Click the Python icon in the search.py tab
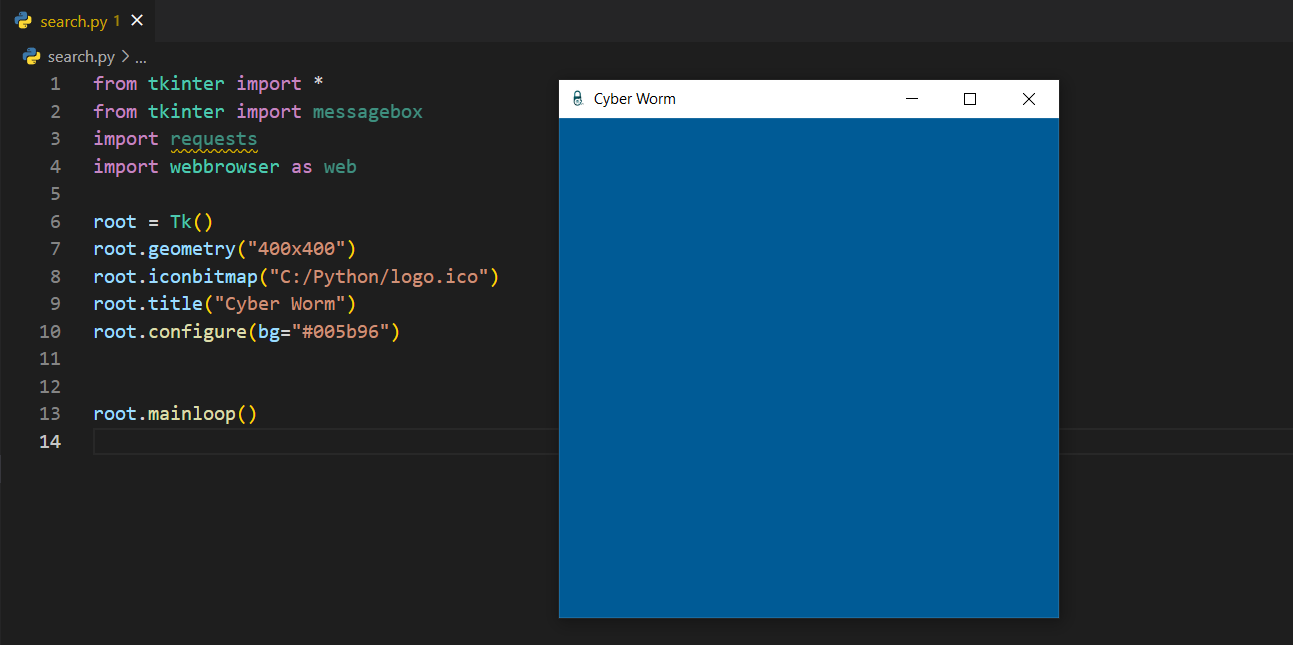 point(23,21)
